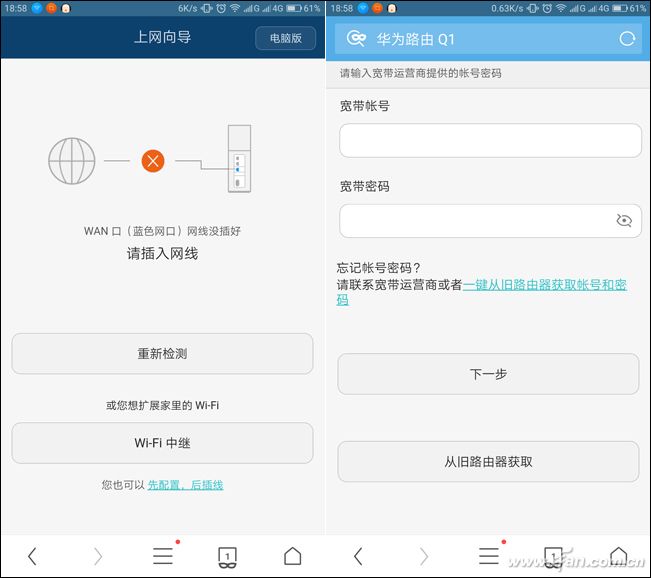Tap the refresh icon beside 华为路由 Q1
The width and height of the screenshot is (651, 578).
pos(627,39)
